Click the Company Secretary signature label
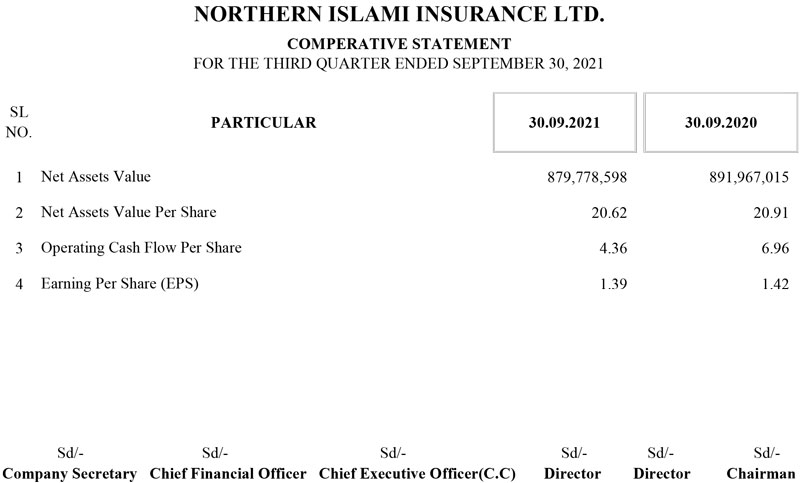The width and height of the screenshot is (800, 483). pos(70,473)
